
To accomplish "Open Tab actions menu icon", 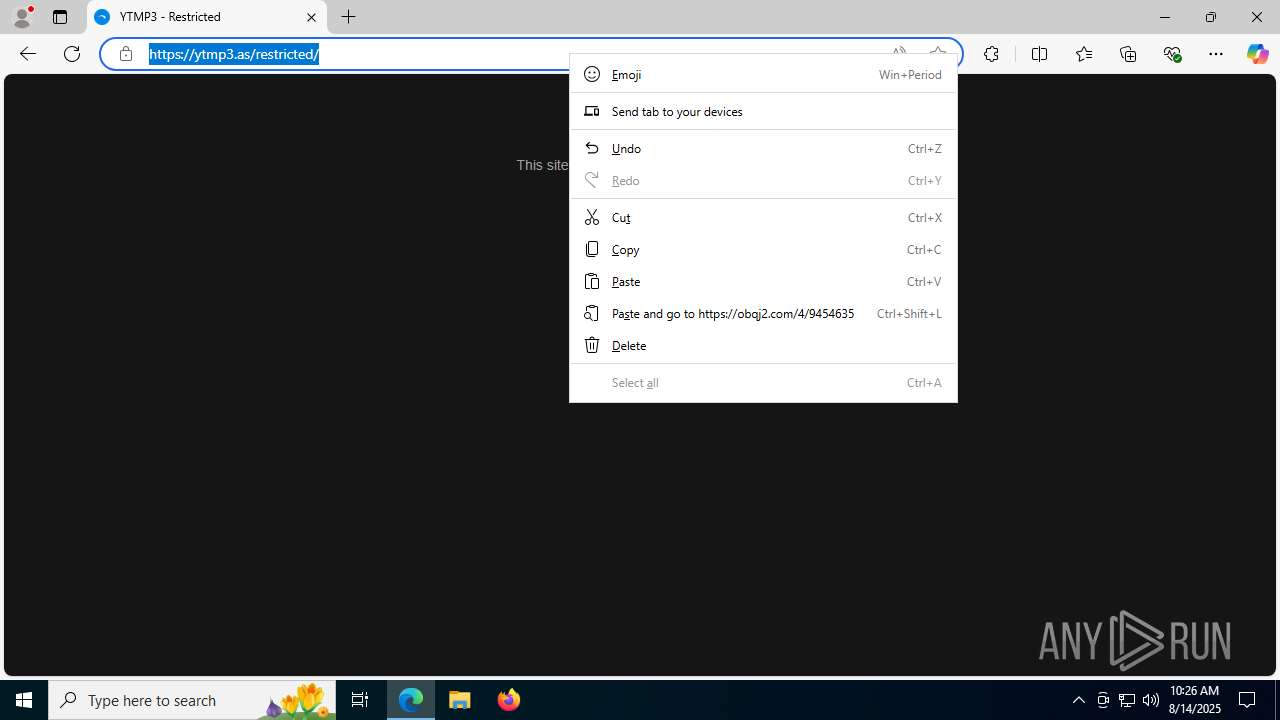I will [x=60, y=17].
